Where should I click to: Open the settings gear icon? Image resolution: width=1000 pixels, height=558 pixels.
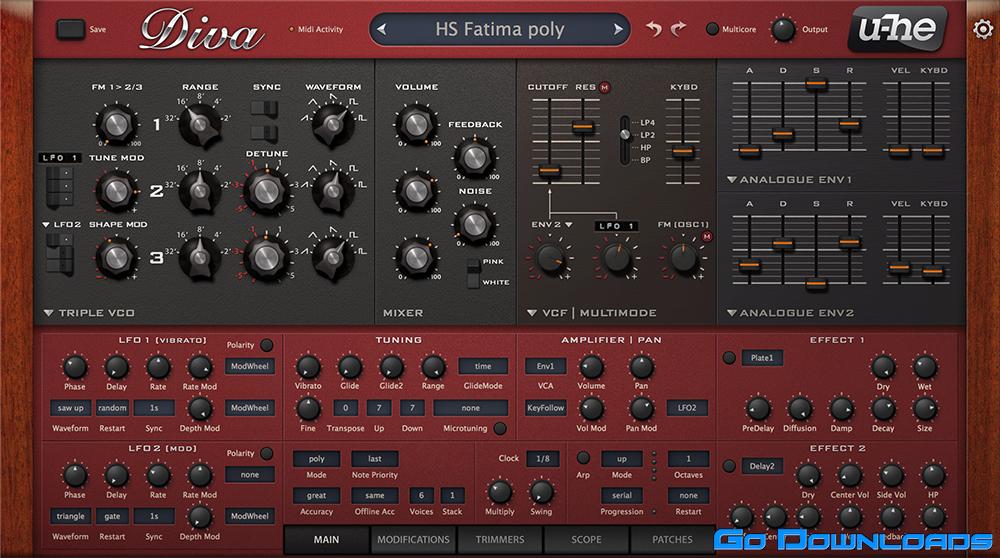click(981, 29)
